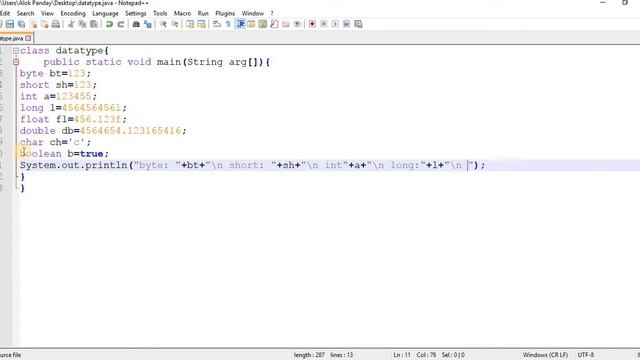Collapse the main method fold marker

click(16, 62)
